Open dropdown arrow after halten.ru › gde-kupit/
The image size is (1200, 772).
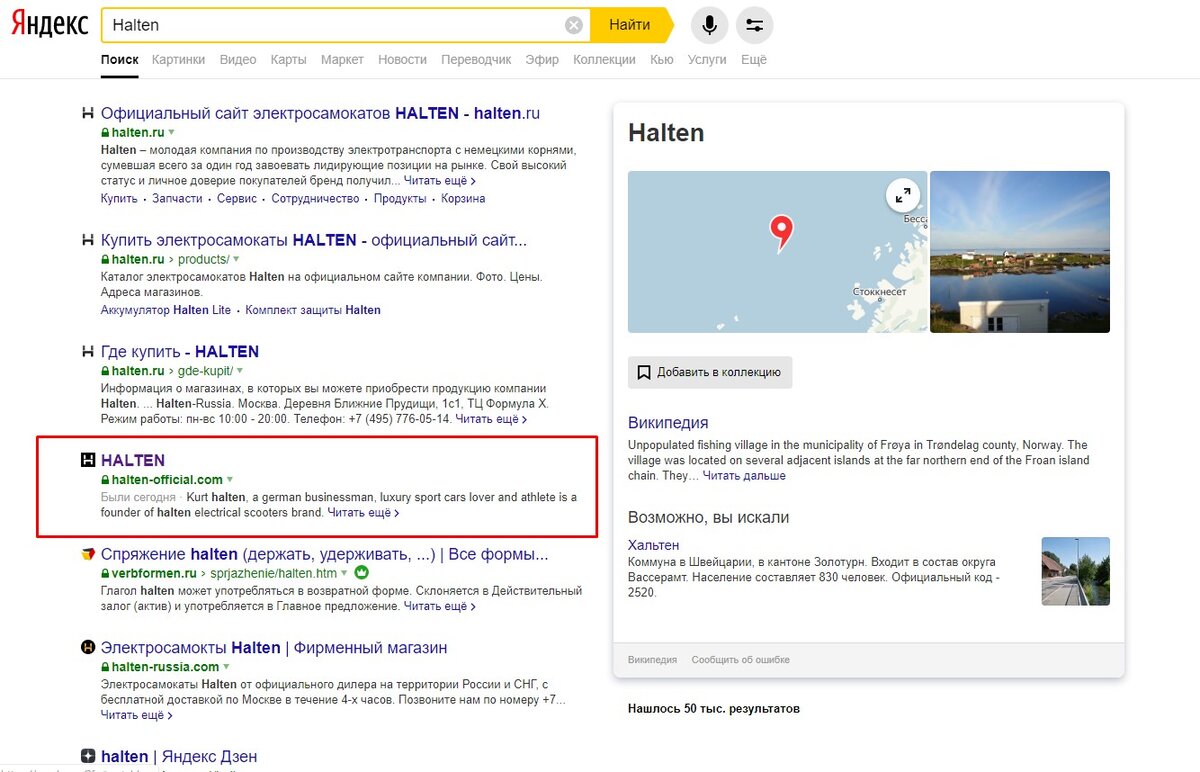tap(241, 371)
